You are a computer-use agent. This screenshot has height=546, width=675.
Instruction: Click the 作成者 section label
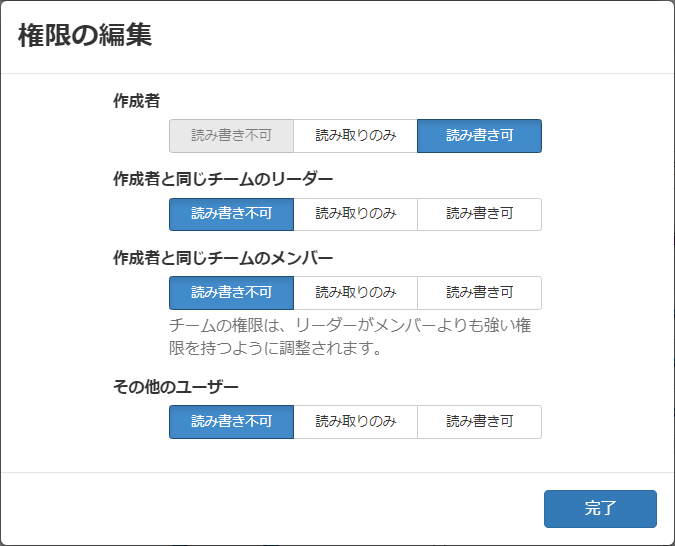point(136,101)
